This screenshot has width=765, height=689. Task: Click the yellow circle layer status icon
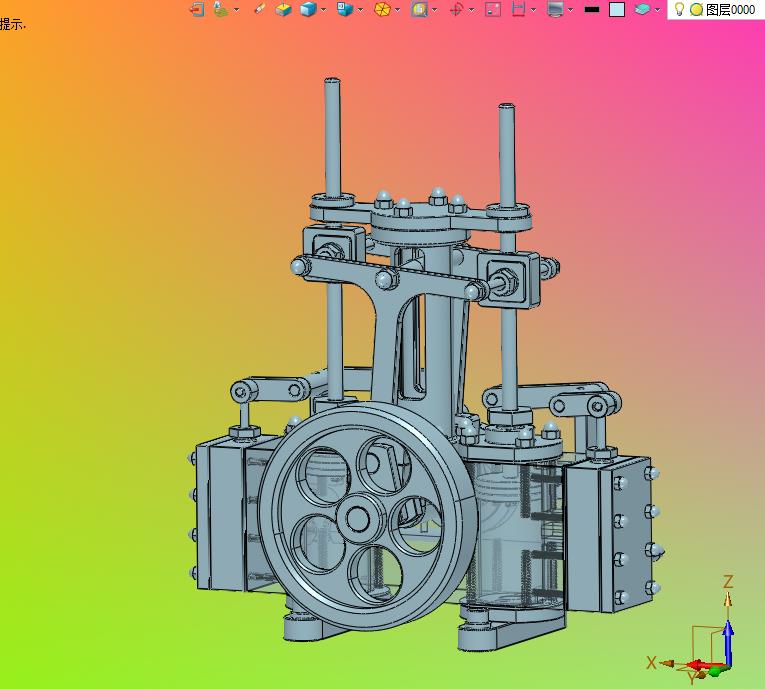696,10
